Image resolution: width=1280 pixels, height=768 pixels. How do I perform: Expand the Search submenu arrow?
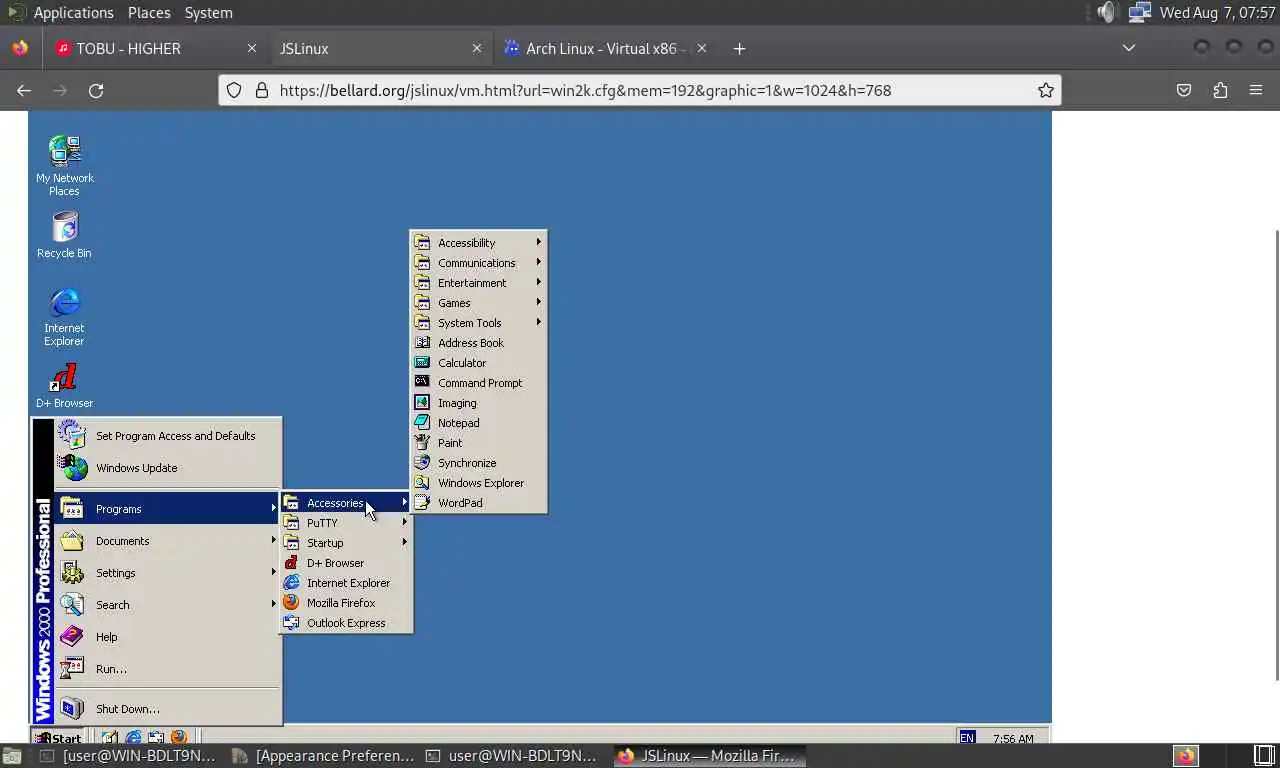273,605
